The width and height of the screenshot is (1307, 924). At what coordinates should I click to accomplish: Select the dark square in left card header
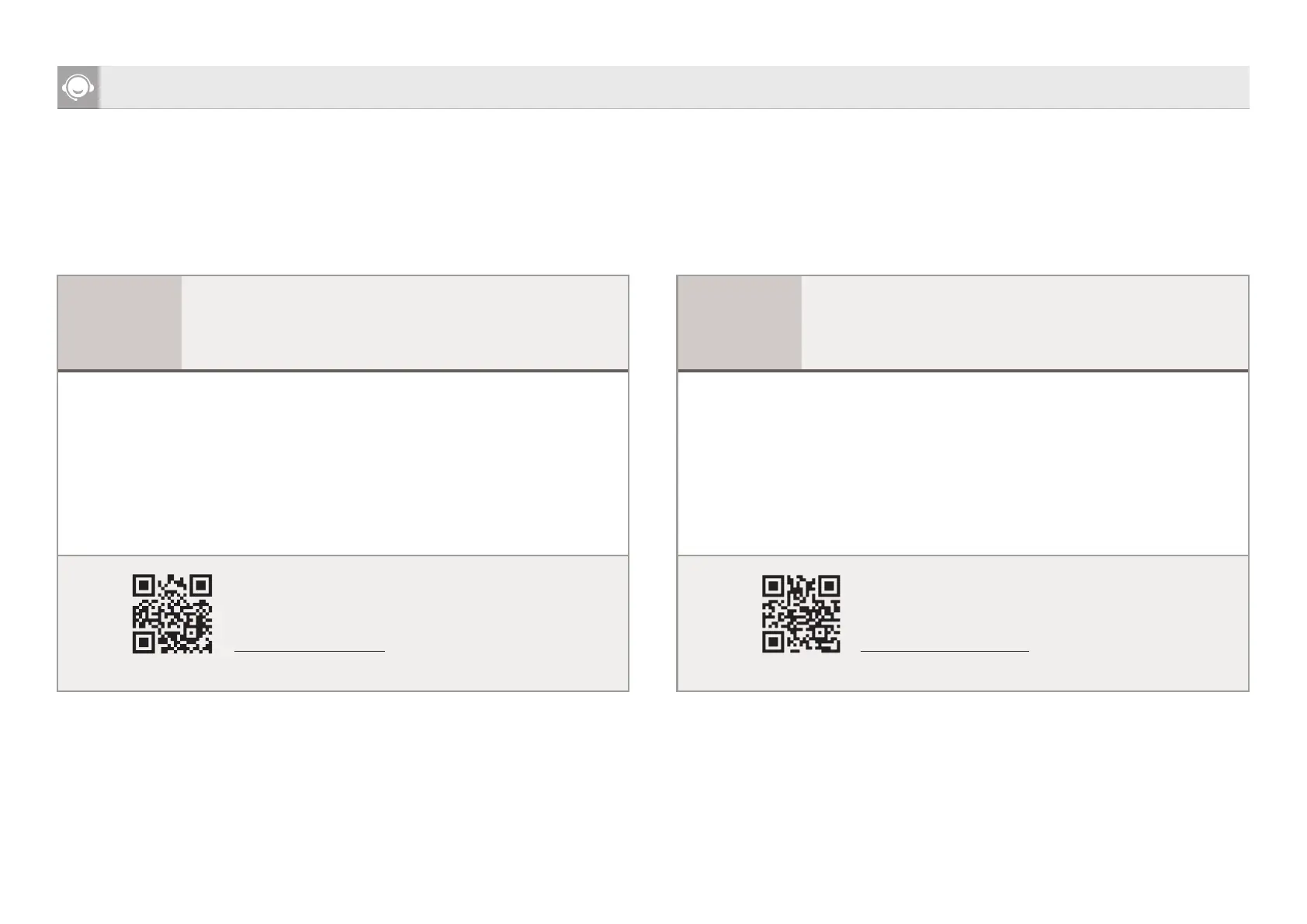pos(120,323)
